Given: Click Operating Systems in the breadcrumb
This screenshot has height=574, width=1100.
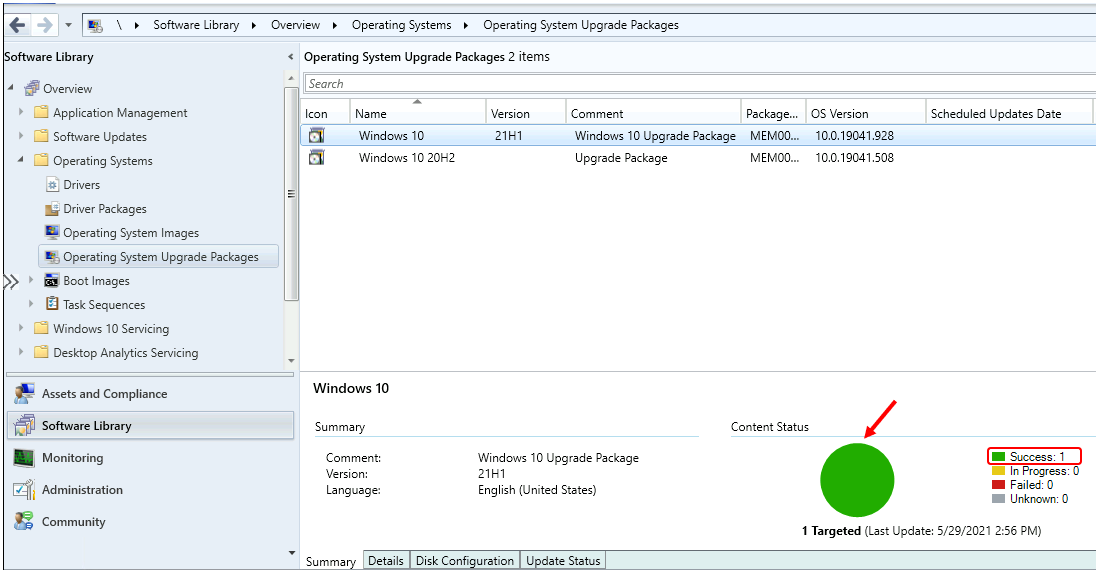Looking at the screenshot, I should pos(401,25).
